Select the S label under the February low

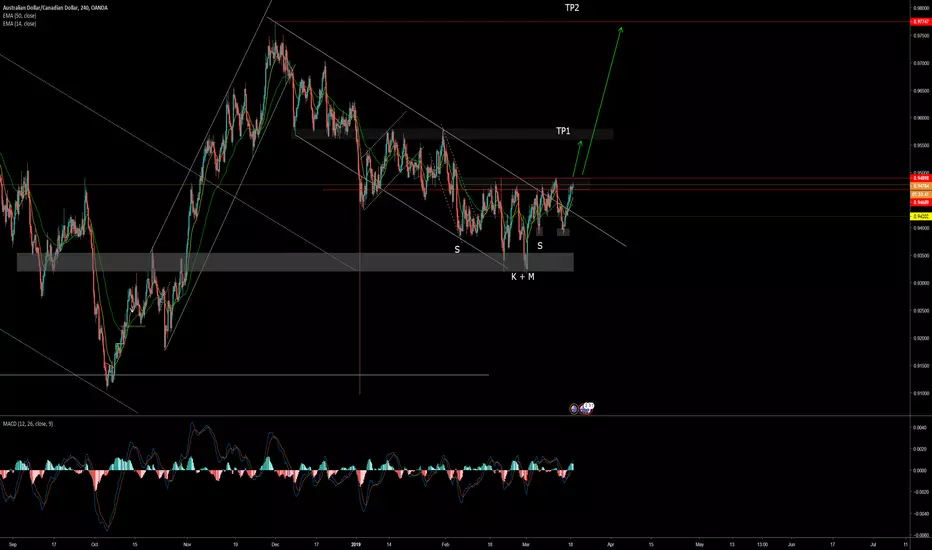click(457, 250)
